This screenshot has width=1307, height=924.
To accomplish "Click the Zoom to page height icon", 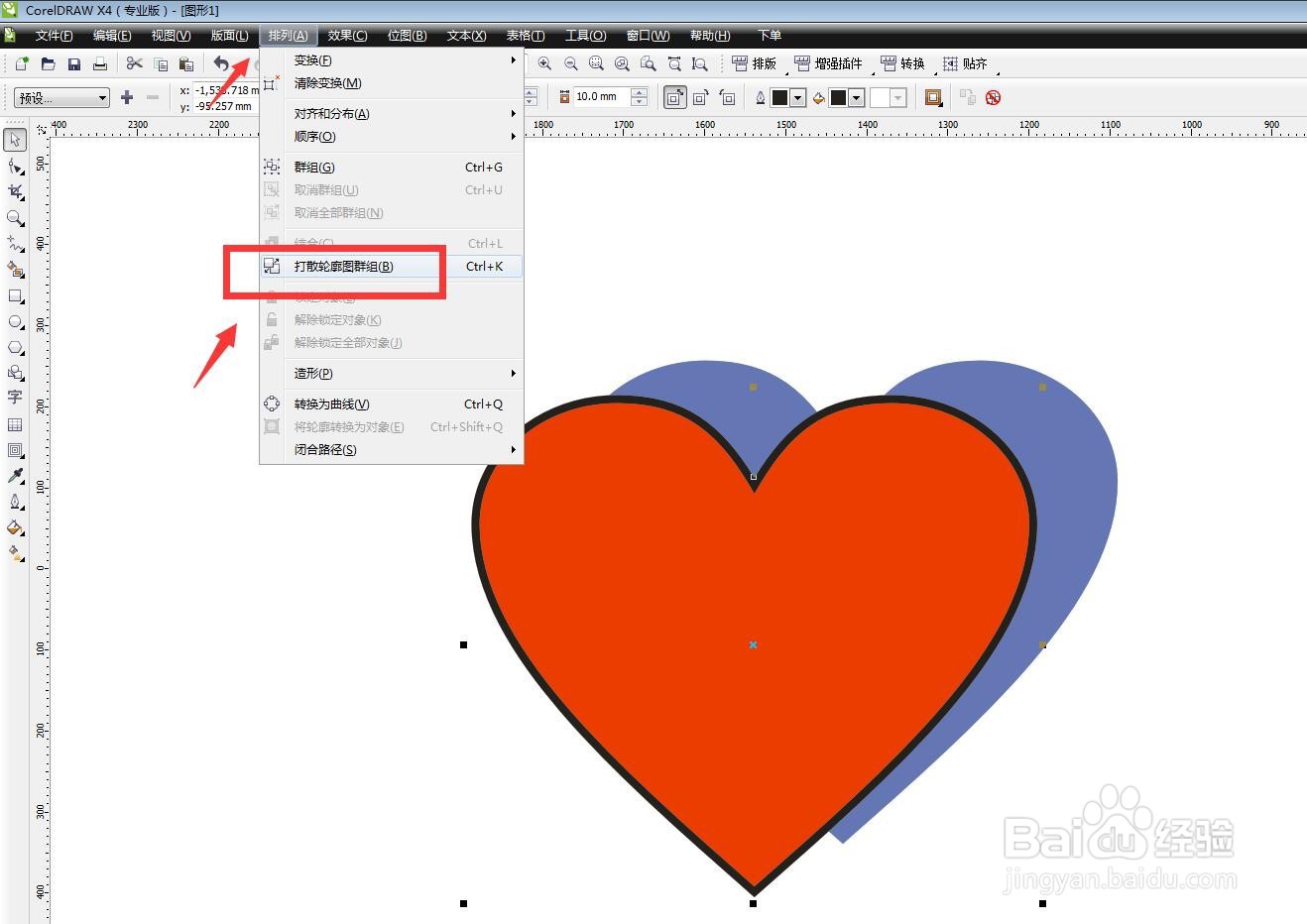I will [x=700, y=63].
